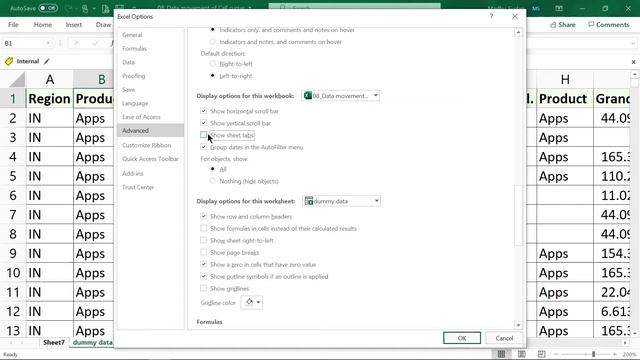Click the Ribbon Display Options icon
The height and width of the screenshot is (360, 640).
tap(559, 8)
